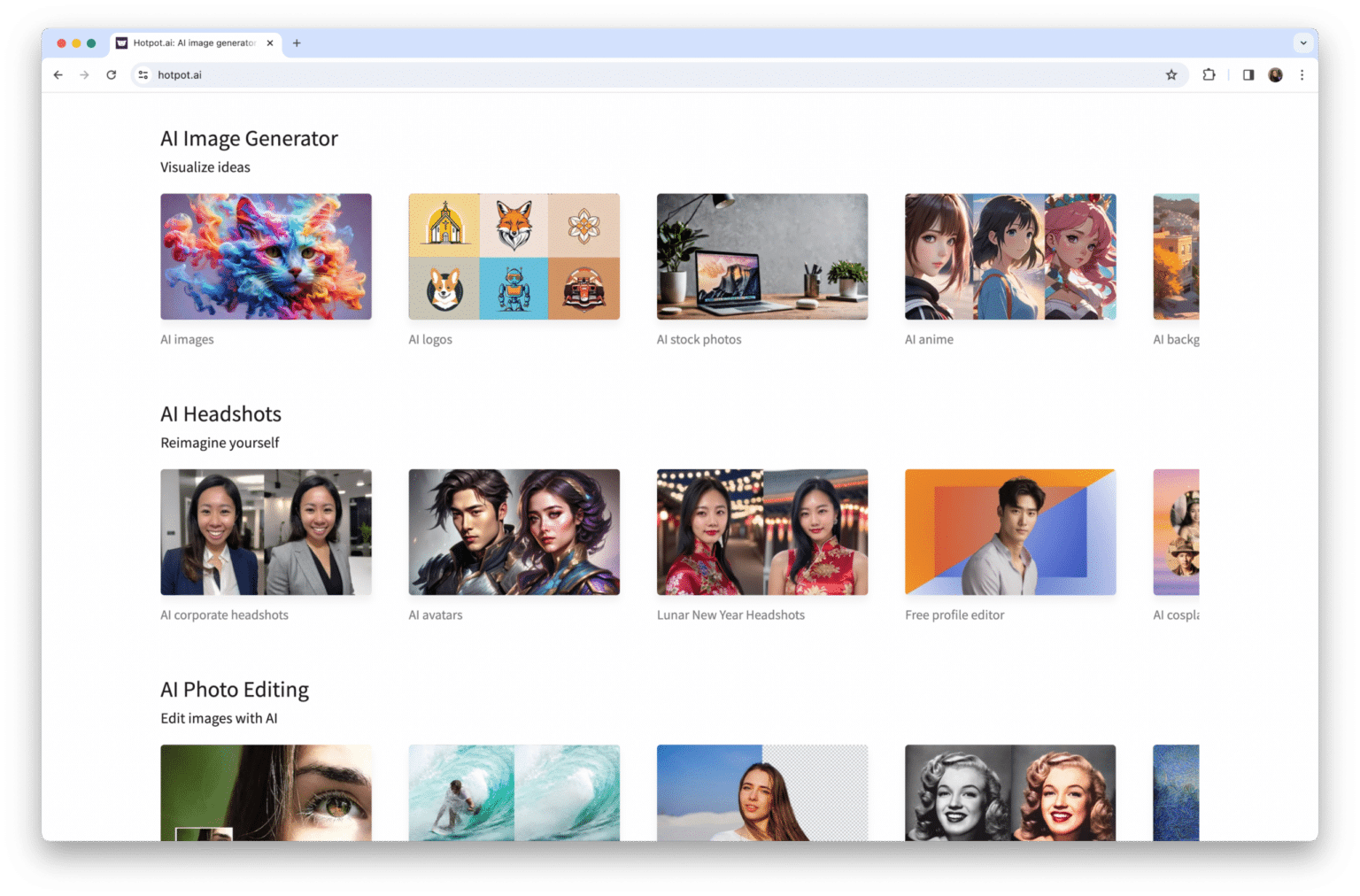The image size is (1360, 896).
Task: Open the AI corporate headshots link
Action: coord(224,614)
